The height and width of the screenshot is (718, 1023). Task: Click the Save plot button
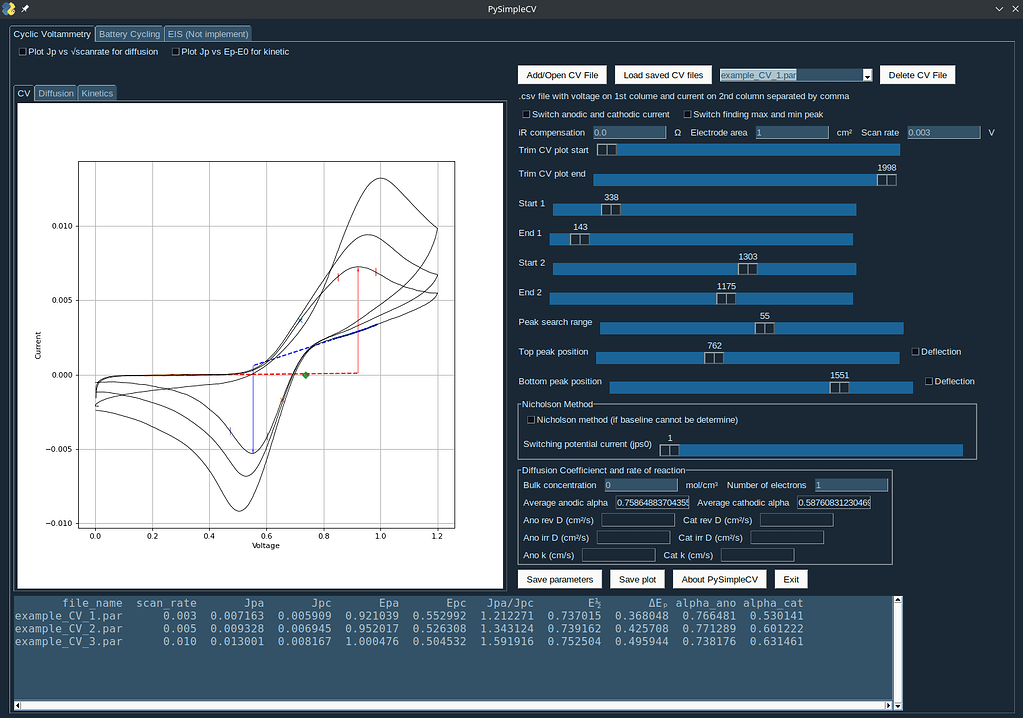pyautogui.click(x=637, y=579)
